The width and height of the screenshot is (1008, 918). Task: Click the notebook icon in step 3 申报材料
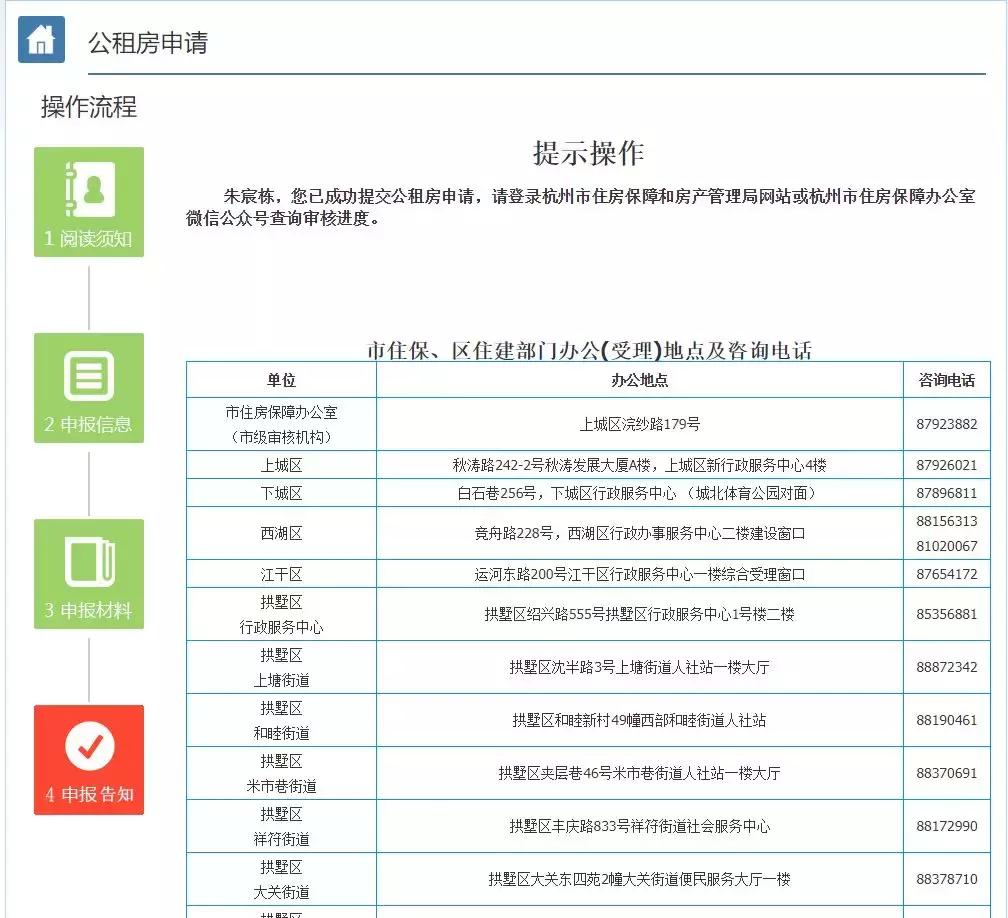(88, 559)
